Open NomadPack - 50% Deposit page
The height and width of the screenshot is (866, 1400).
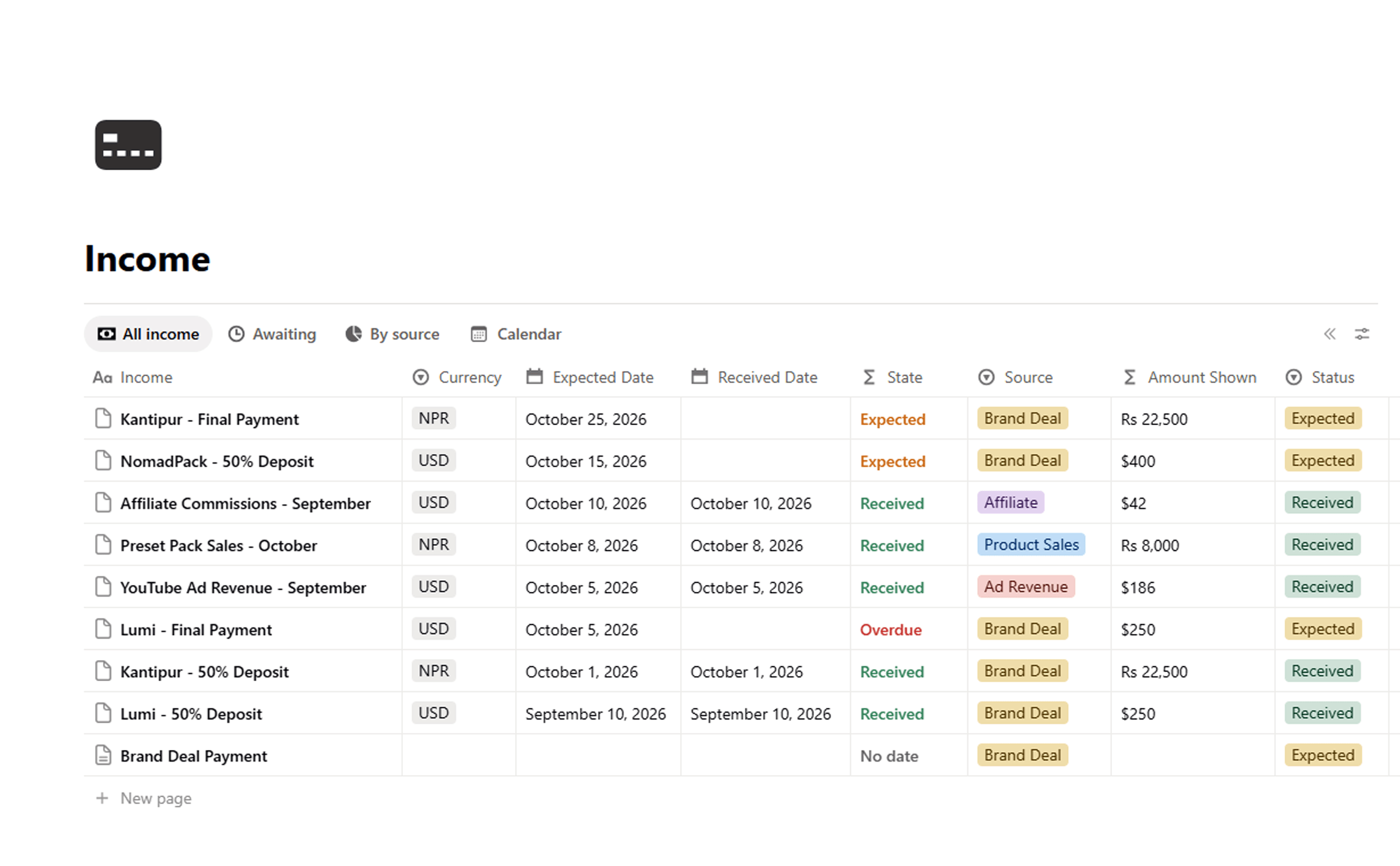217,461
